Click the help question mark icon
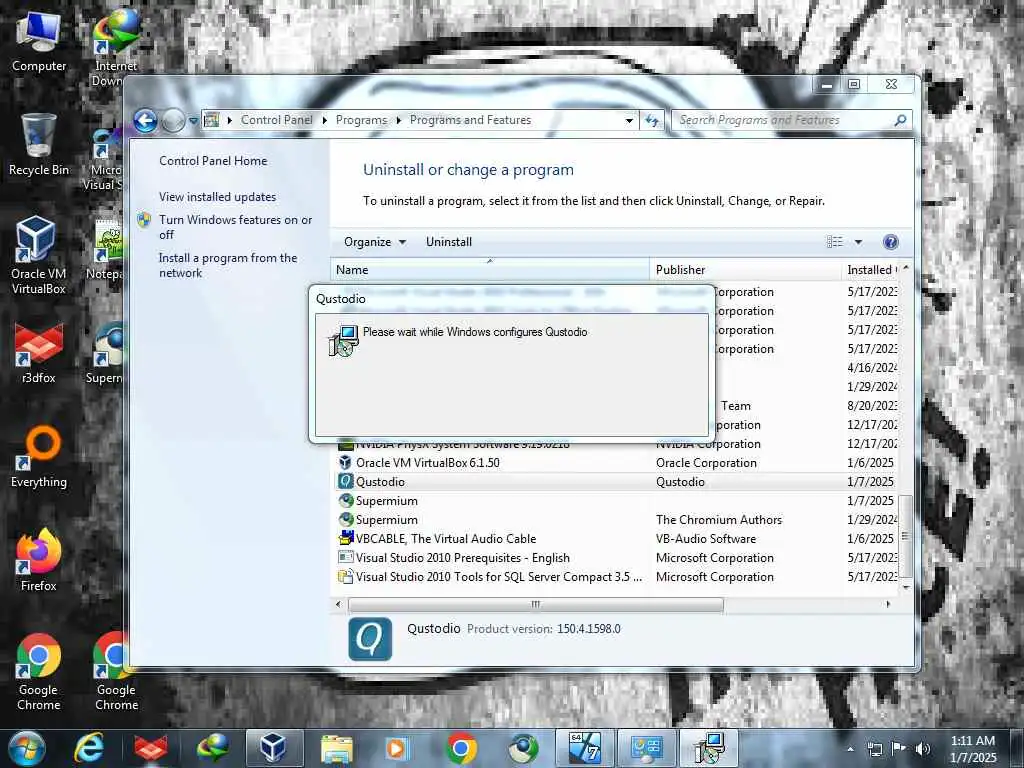 click(x=890, y=242)
